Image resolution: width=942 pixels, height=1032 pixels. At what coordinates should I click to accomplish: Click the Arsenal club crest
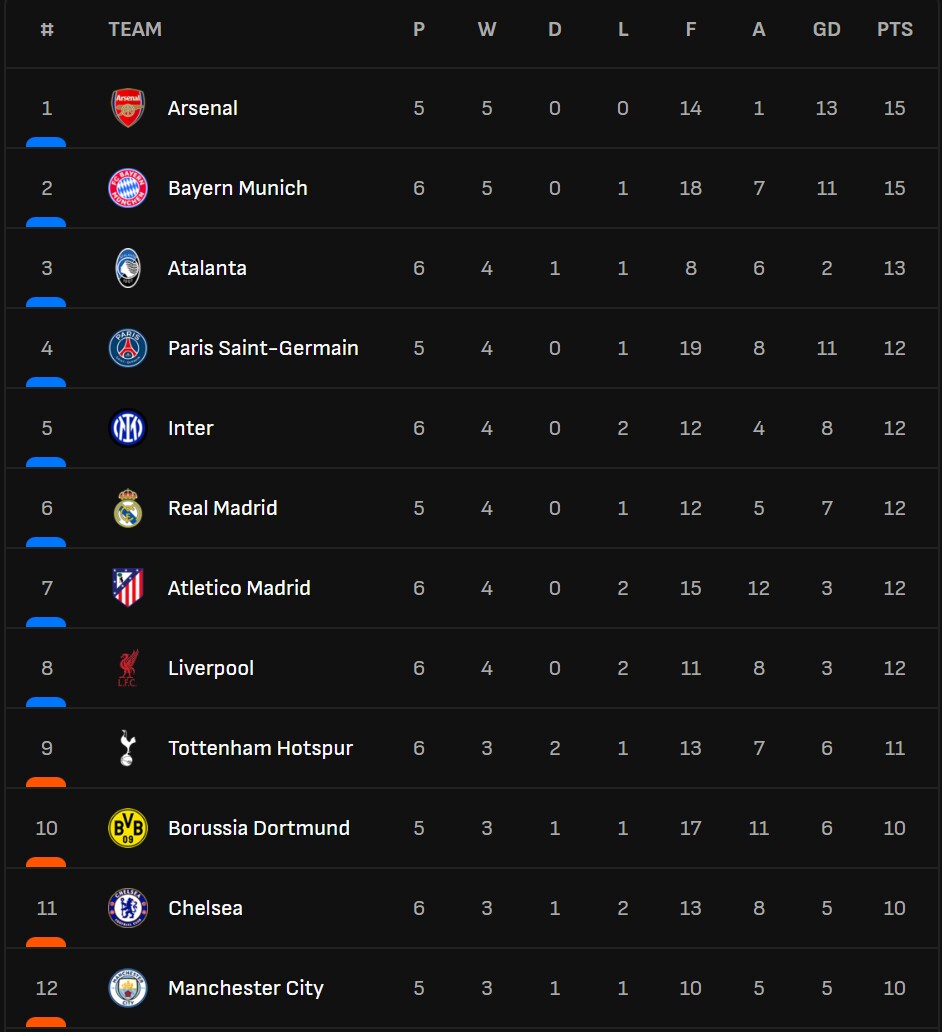click(128, 108)
